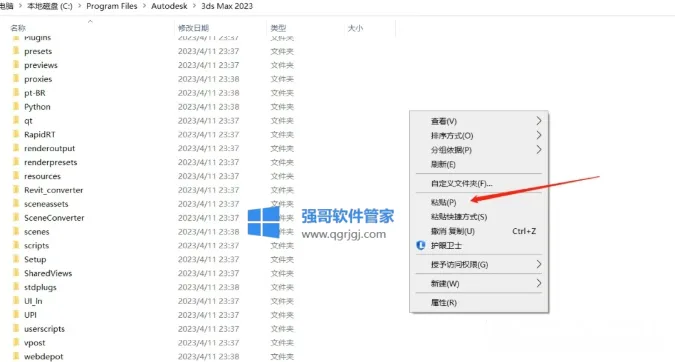Select the UI_ln folder icon
This screenshot has width=675, height=362.
tap(16, 300)
